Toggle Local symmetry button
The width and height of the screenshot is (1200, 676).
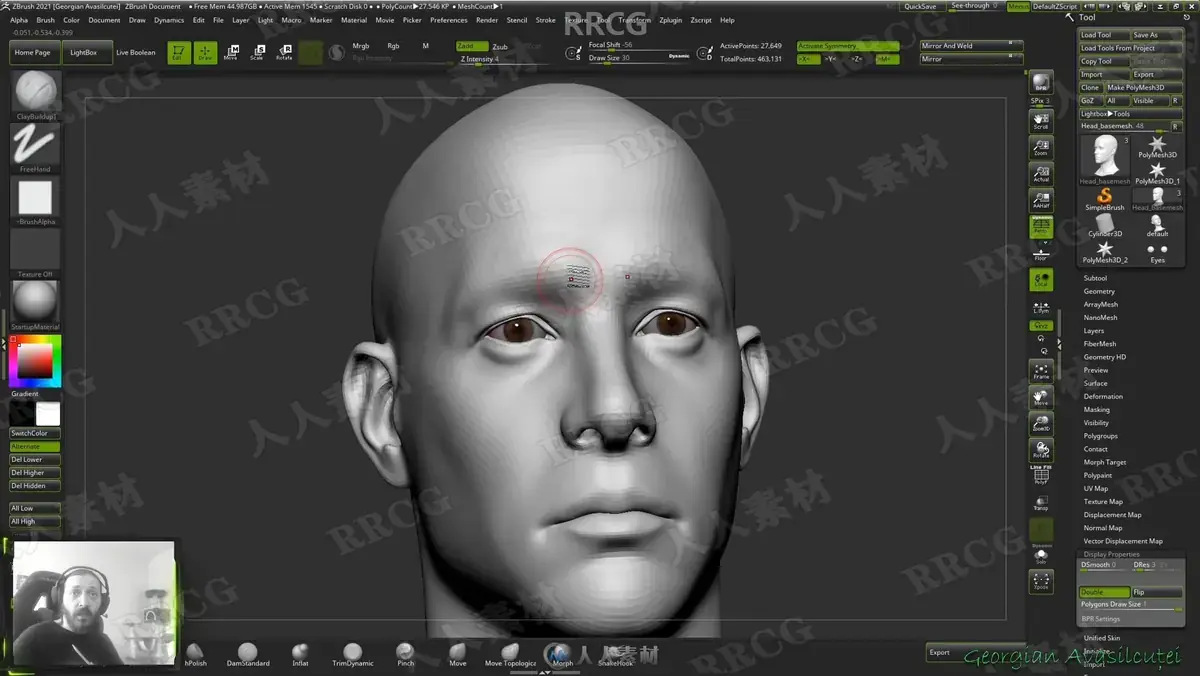tap(1041, 281)
